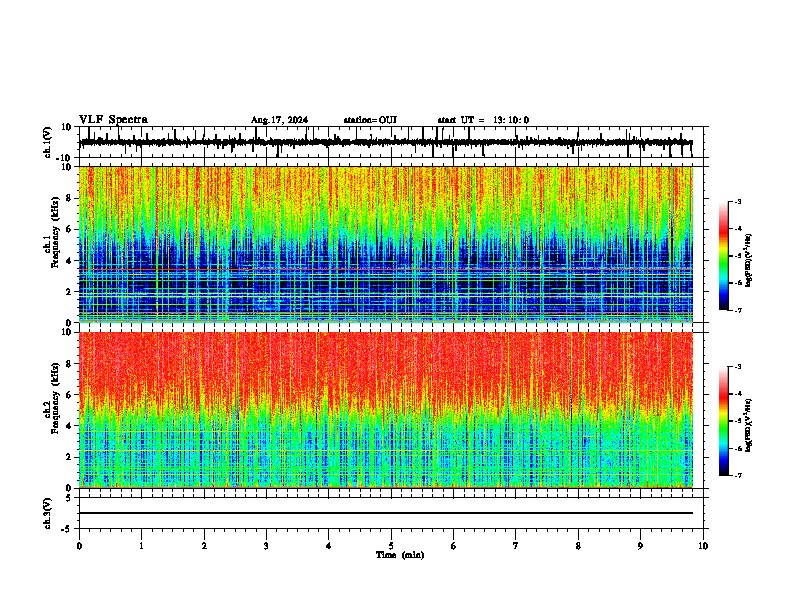The height and width of the screenshot is (612, 792).
Task: Click the 'start UT = 13:10:0' label
Action: click(x=483, y=120)
